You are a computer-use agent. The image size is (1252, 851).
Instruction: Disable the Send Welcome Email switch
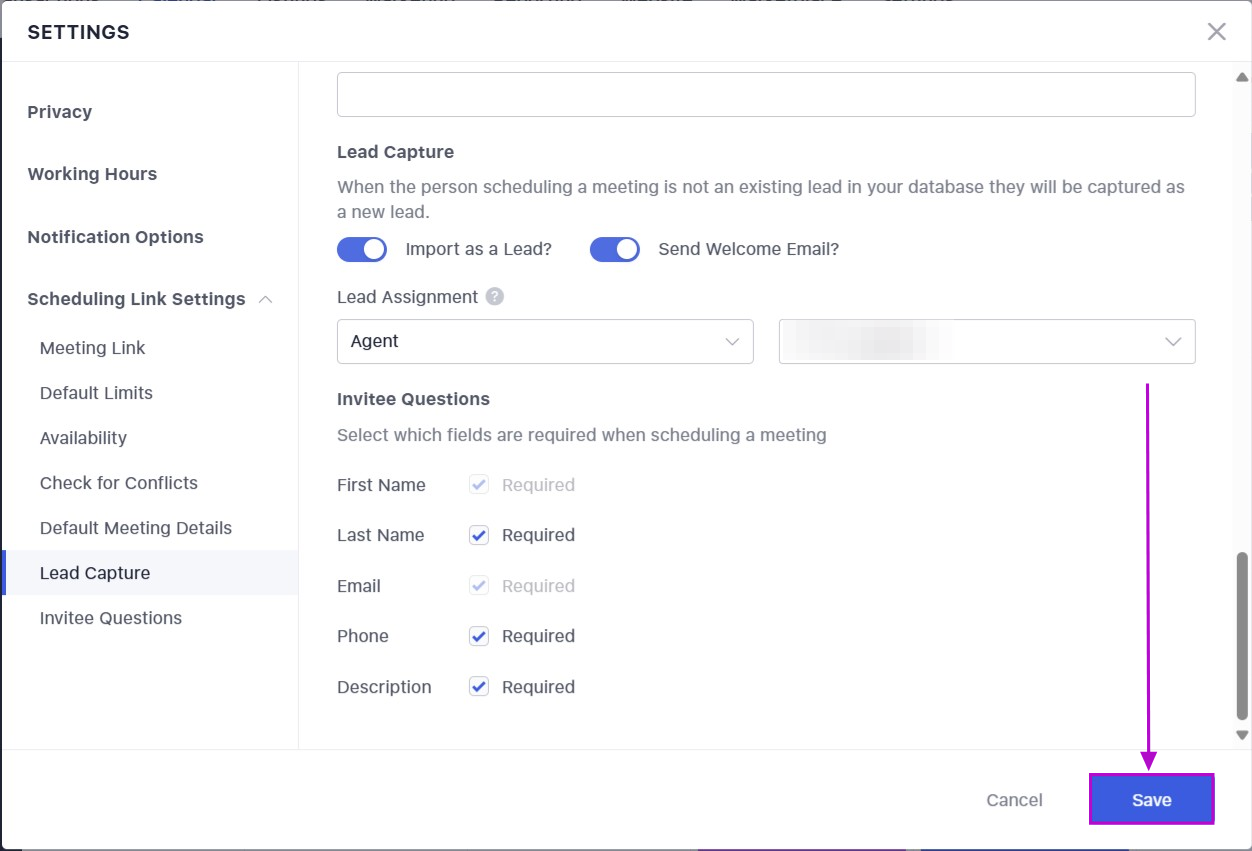(615, 249)
